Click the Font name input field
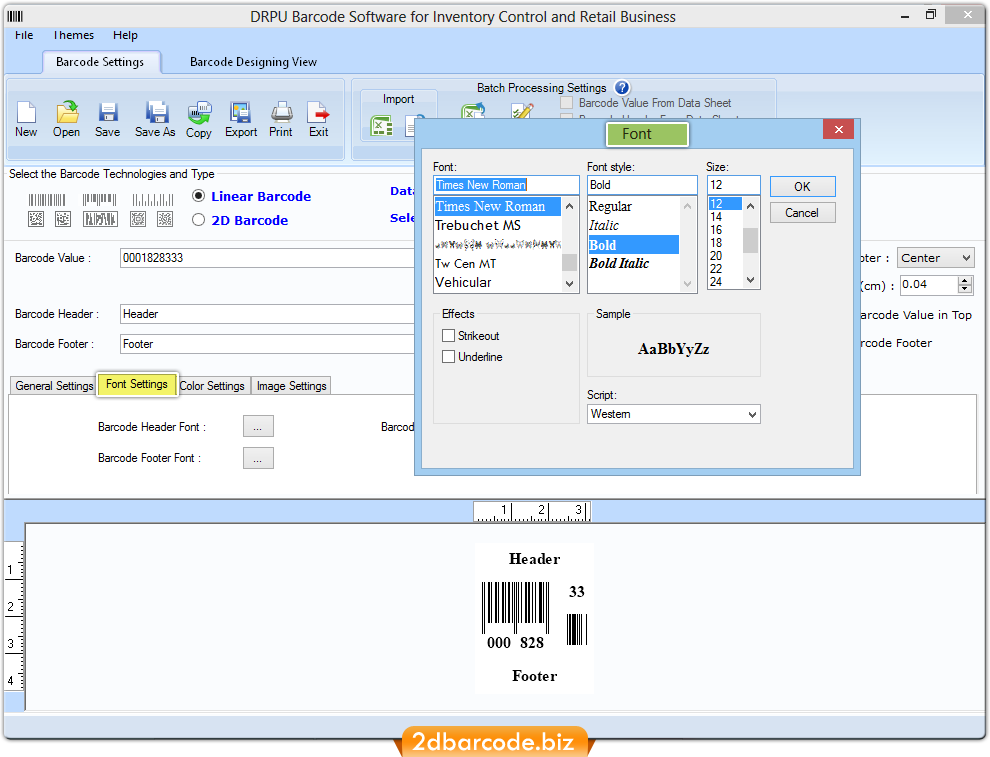 (506, 185)
